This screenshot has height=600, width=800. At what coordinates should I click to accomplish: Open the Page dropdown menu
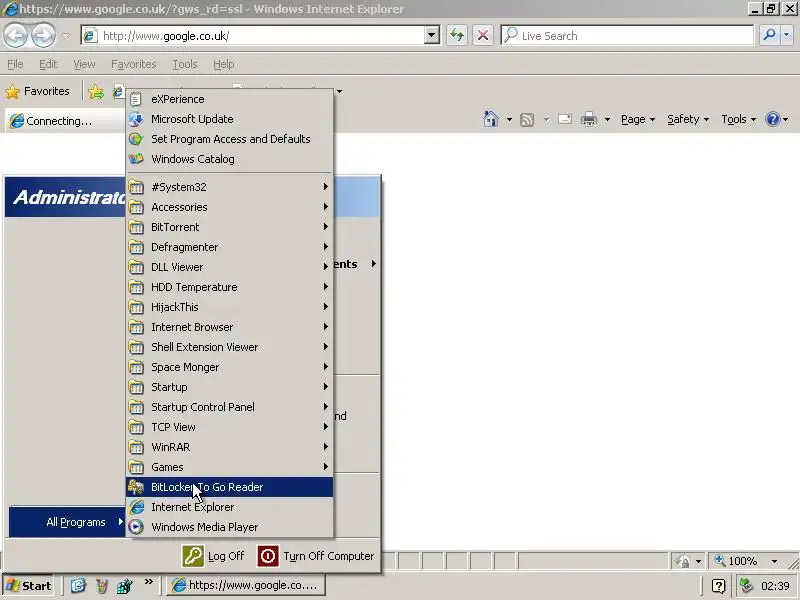638,119
